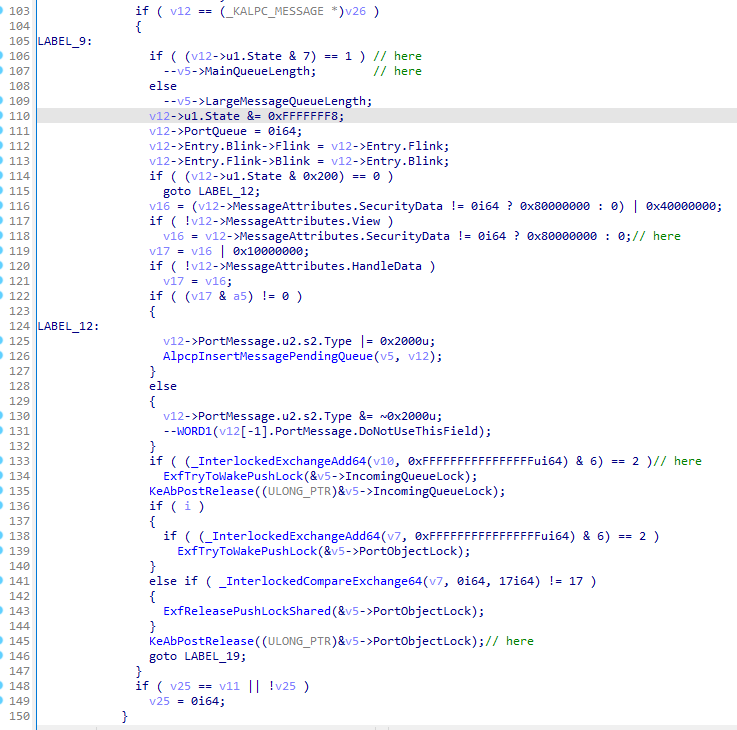
Task: Click _InterlockedExchangeAdd64 on line 138
Action: pyautogui.click(x=292, y=536)
